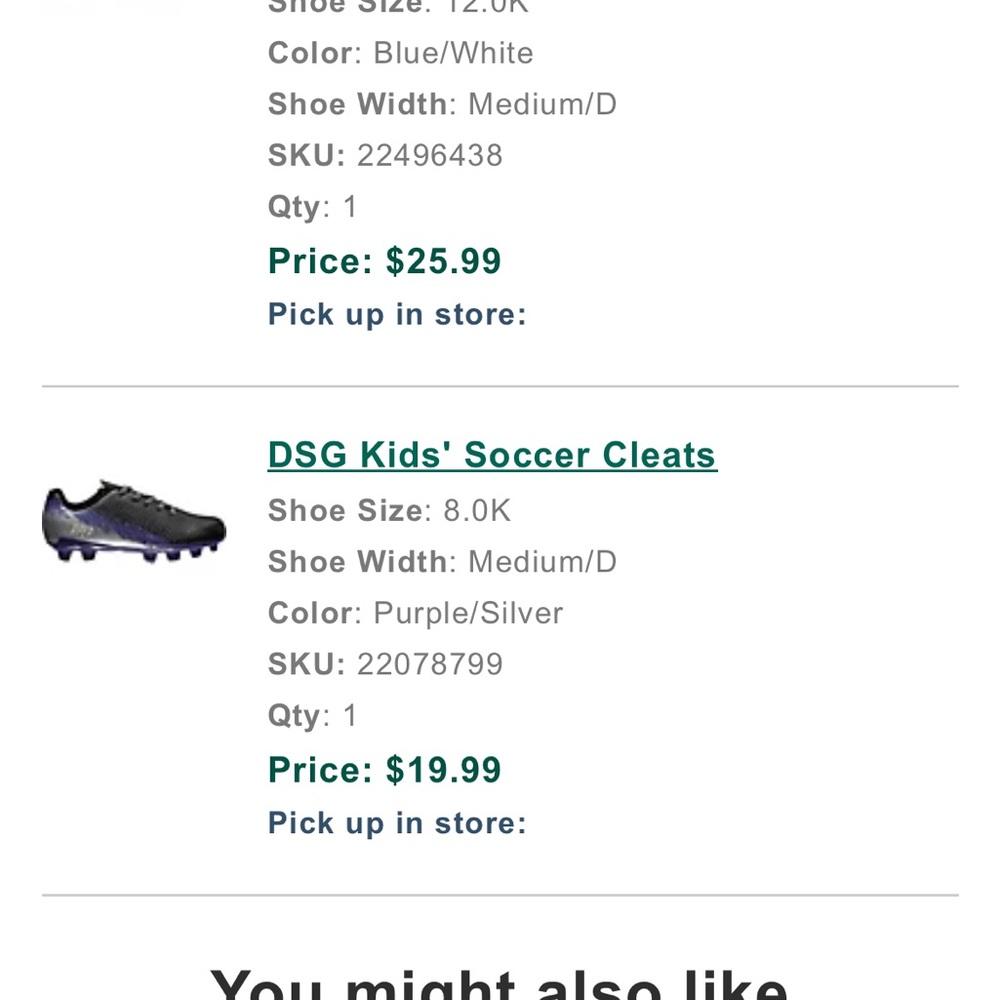Click the Qty label of the blue shoes

point(310,207)
